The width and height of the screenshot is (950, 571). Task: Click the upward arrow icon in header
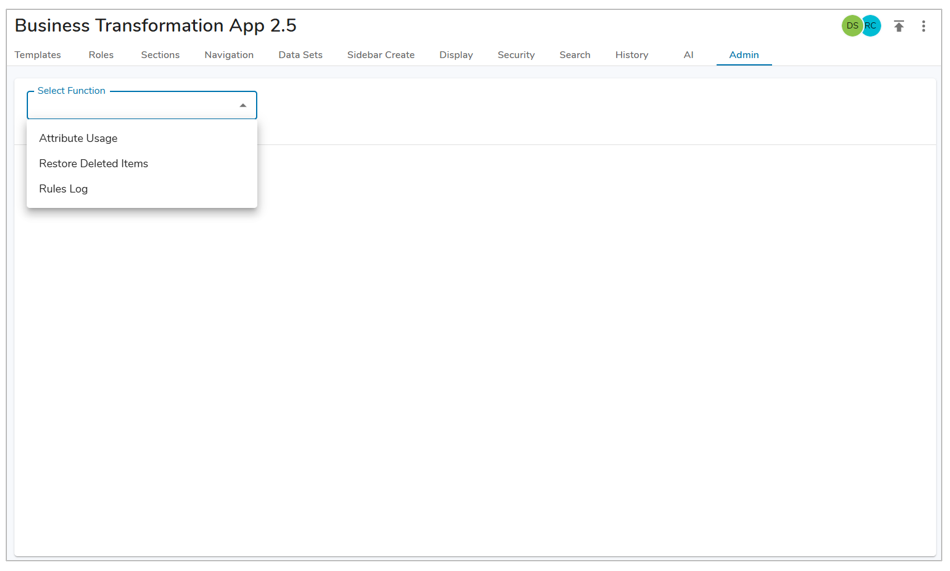[899, 26]
